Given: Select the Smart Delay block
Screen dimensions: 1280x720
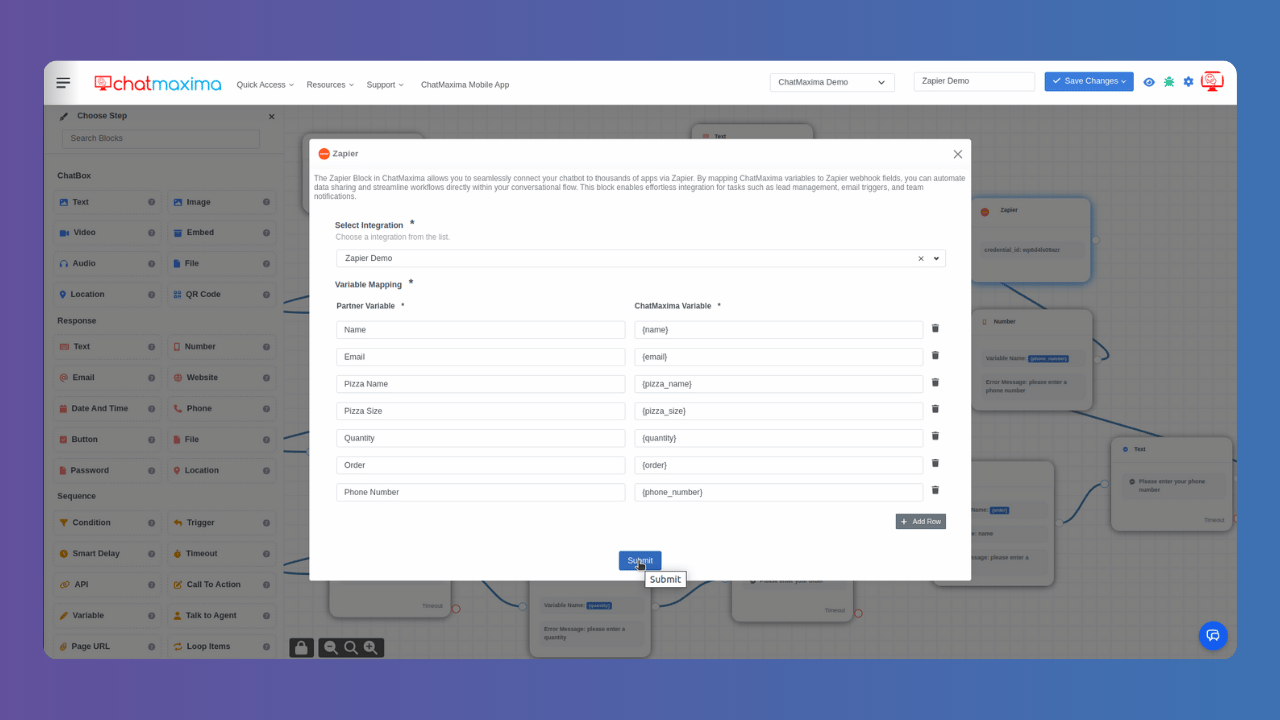Looking at the screenshot, I should [x=107, y=553].
